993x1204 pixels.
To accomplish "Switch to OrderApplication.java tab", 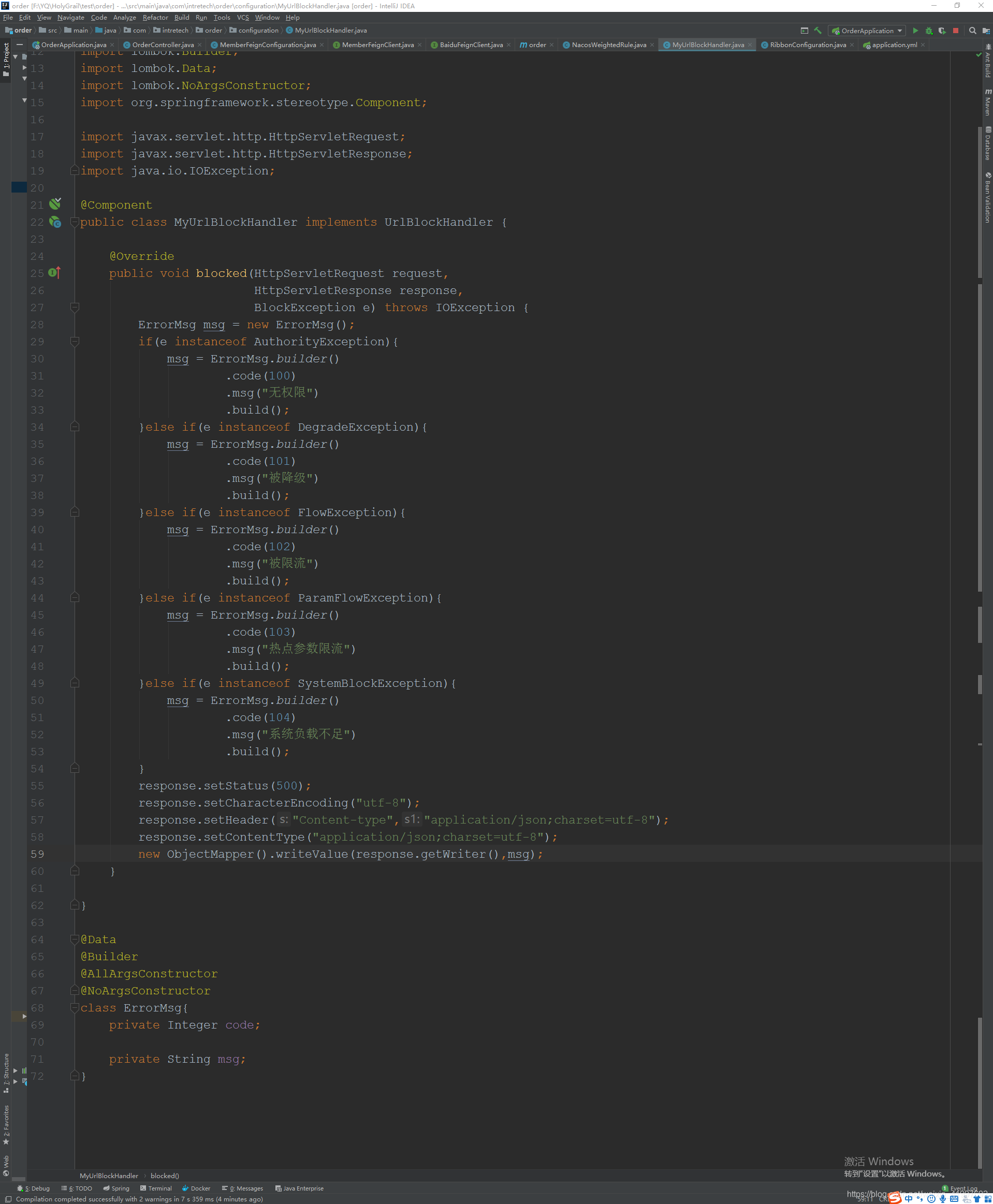I will click(x=73, y=45).
